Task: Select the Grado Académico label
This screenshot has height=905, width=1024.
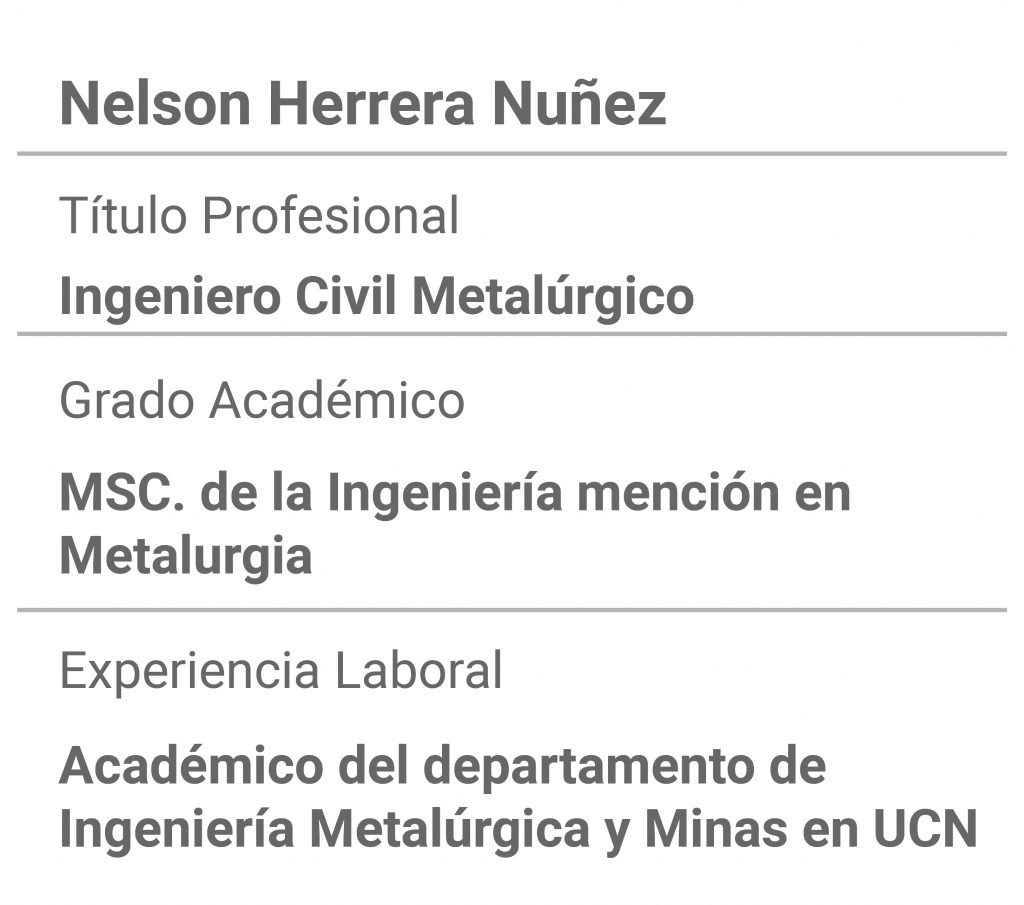Action: pyautogui.click(x=262, y=400)
